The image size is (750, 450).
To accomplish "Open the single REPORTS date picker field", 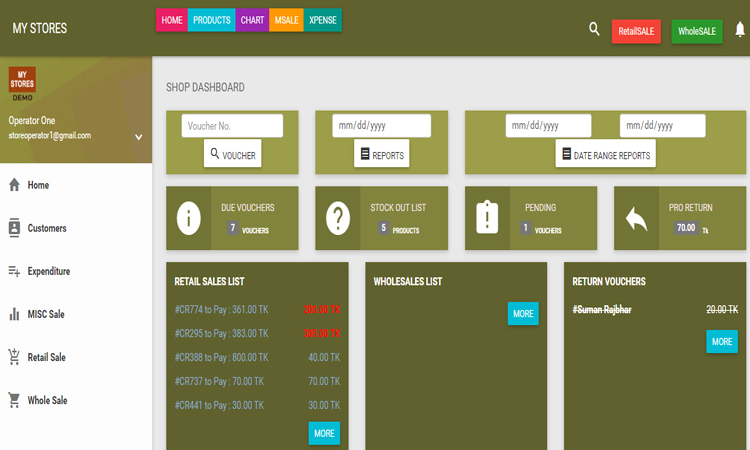I will point(381,126).
